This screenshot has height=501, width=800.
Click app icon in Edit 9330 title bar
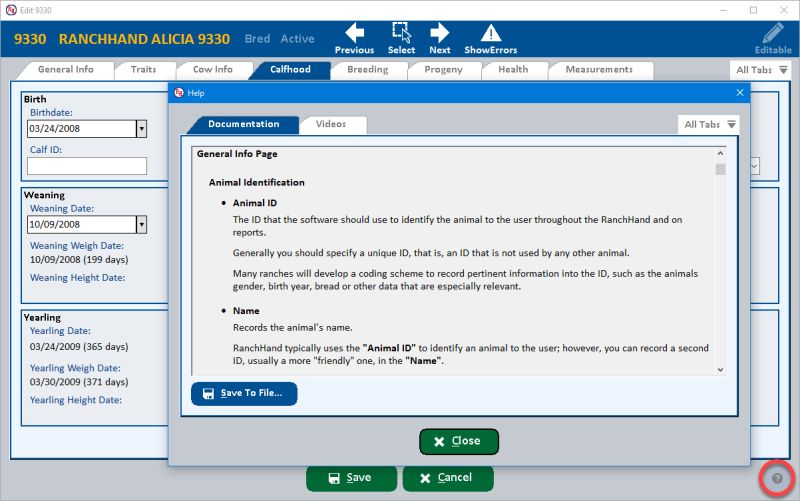click(11, 10)
